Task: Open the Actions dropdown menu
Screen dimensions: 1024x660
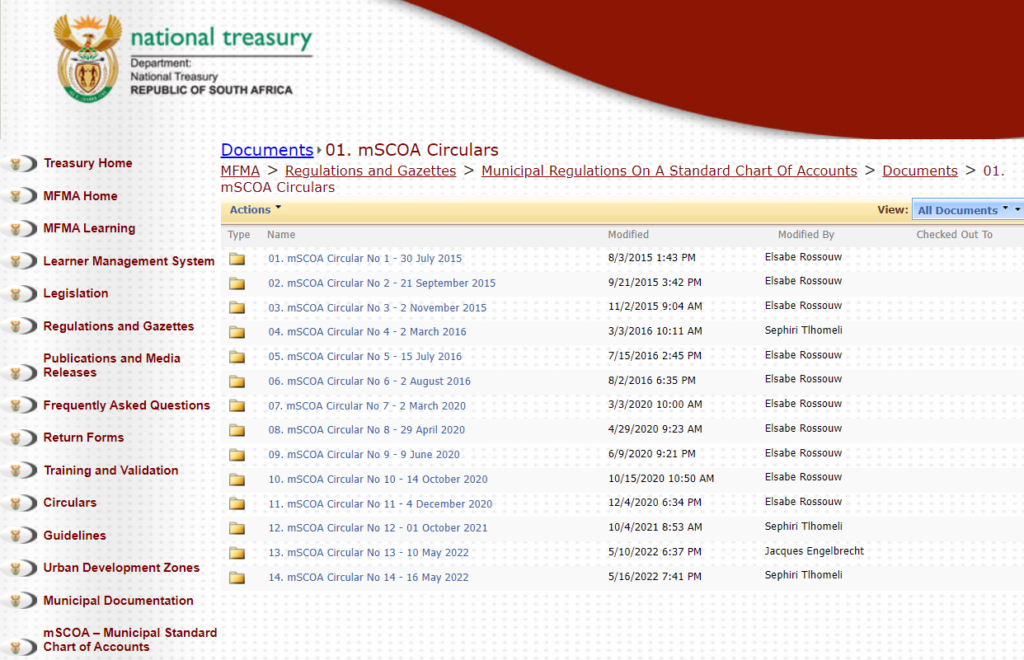Action: pos(255,210)
